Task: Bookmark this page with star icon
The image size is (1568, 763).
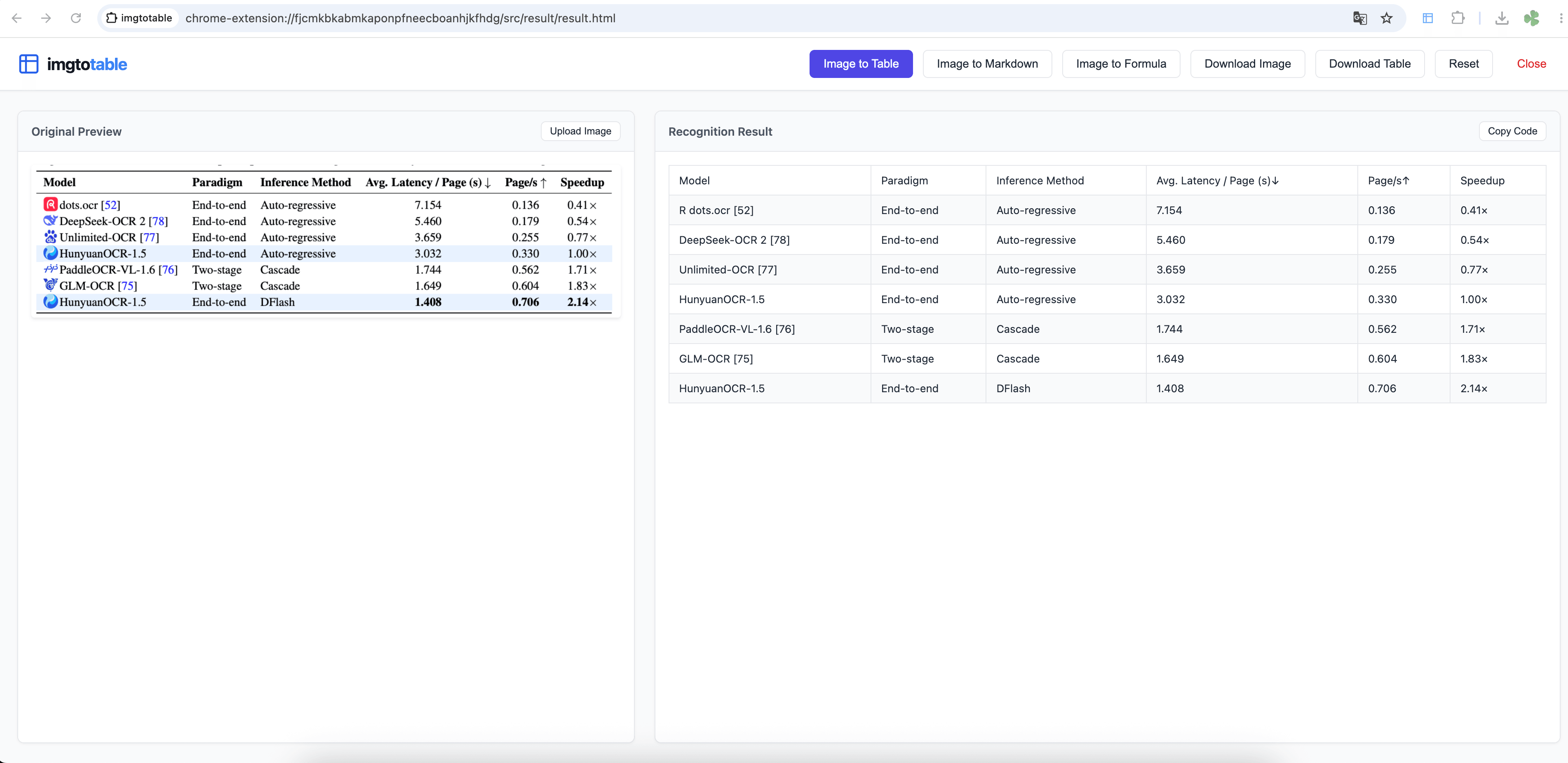Action: (x=1387, y=18)
